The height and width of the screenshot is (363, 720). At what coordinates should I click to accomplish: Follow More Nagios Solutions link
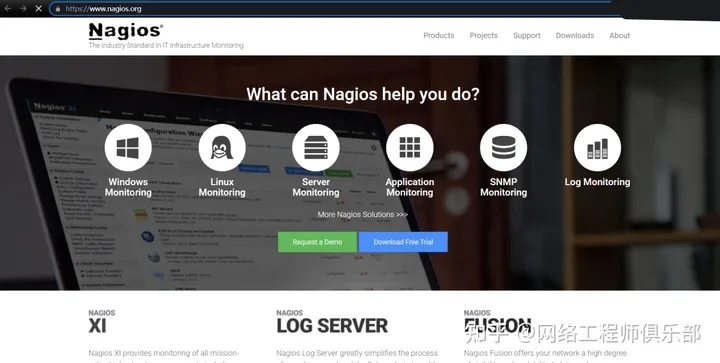coord(362,214)
